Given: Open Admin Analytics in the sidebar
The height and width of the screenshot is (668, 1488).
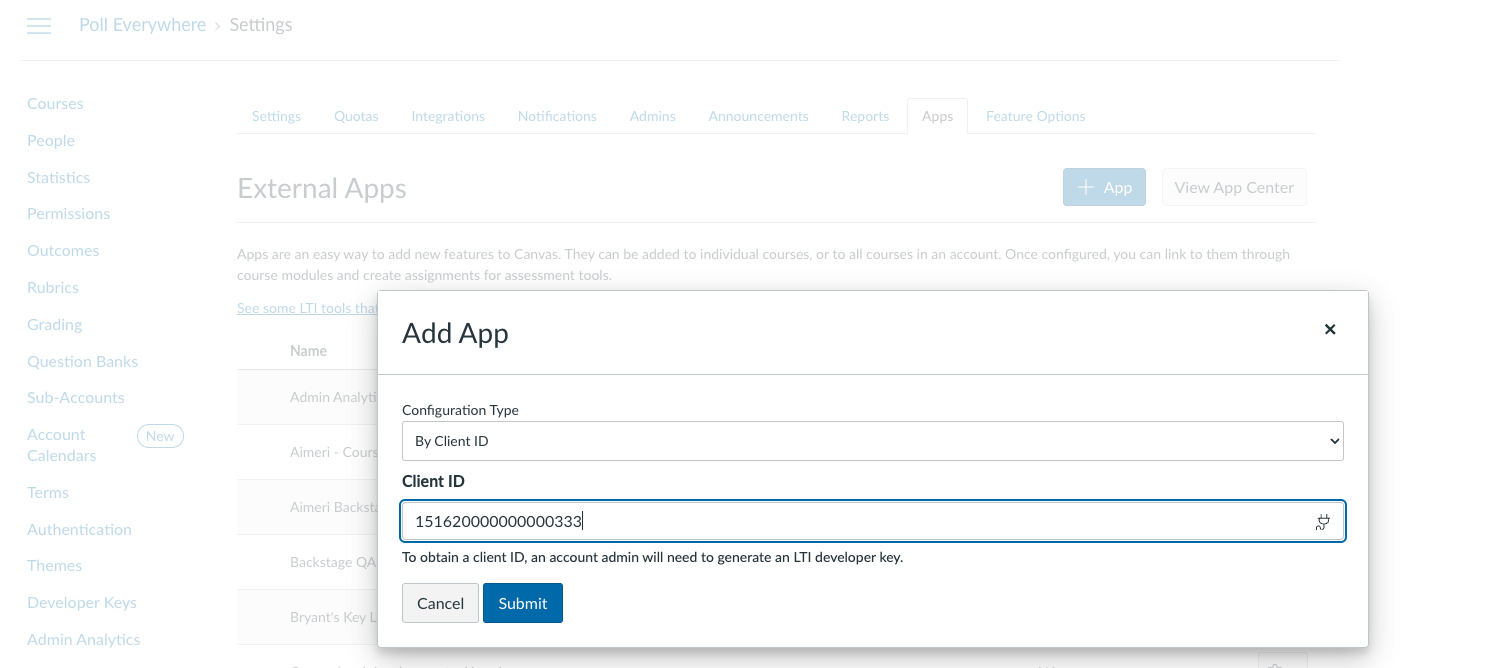Looking at the screenshot, I should click(84, 640).
